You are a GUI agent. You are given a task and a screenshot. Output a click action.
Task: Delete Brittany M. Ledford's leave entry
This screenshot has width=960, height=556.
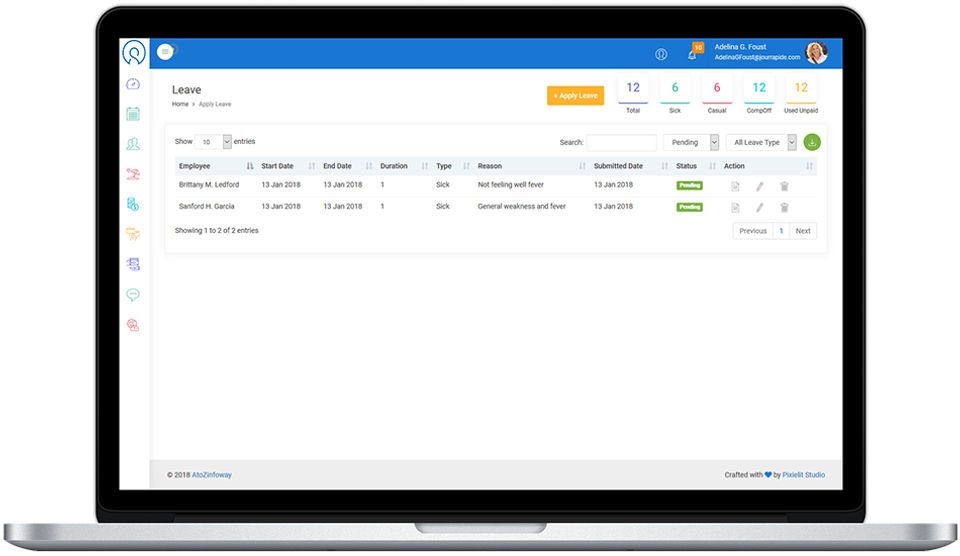click(784, 186)
